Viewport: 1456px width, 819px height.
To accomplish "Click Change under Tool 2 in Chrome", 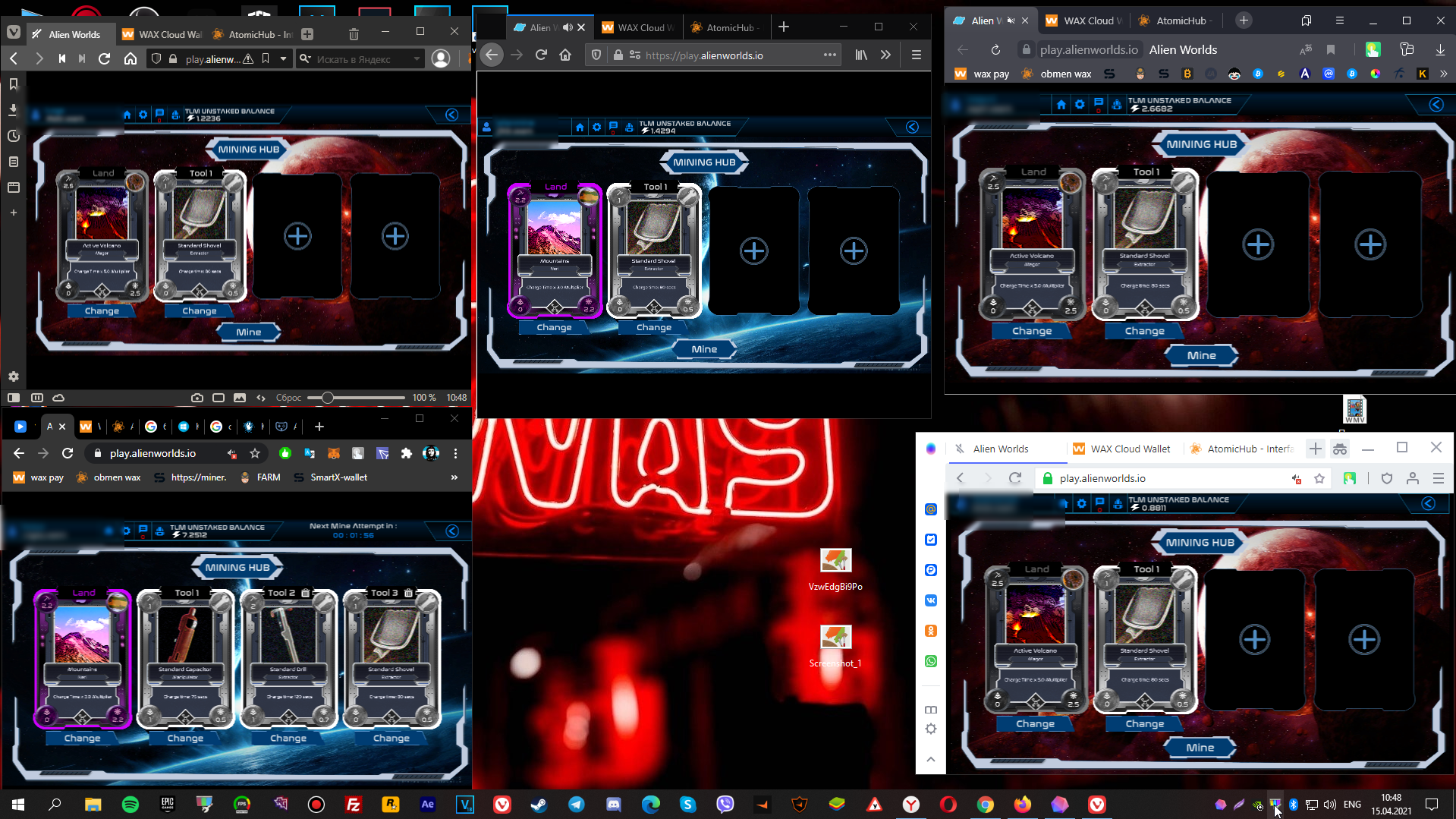I will 288,738.
